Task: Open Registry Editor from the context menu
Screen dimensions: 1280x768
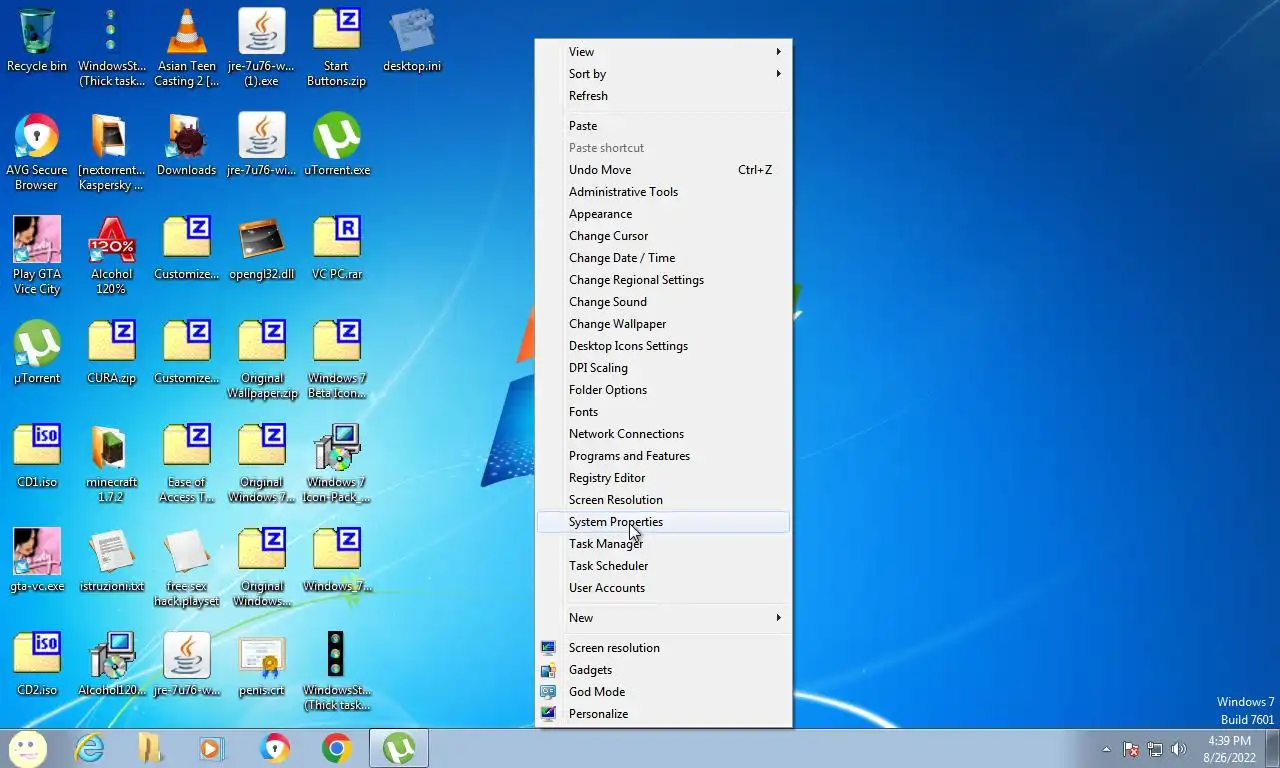Action: click(x=664, y=478)
